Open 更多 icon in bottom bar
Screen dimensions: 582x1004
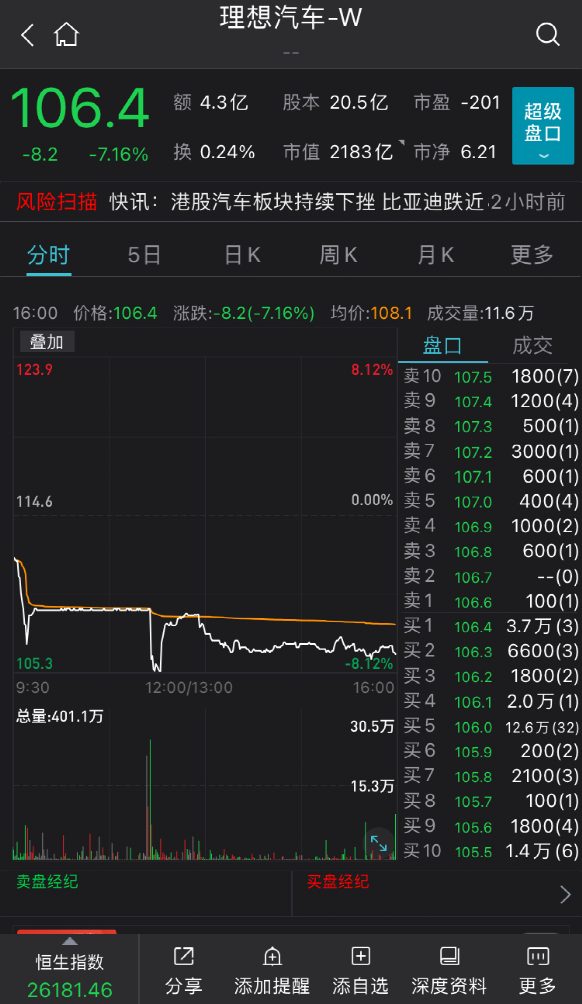coord(537,957)
